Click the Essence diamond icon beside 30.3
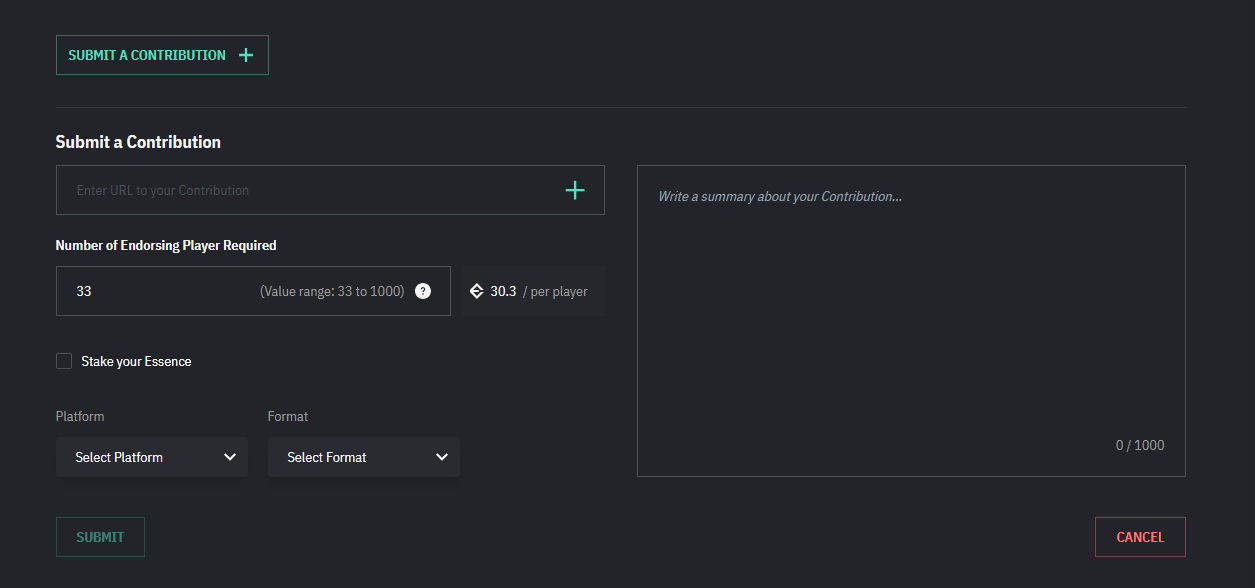Image resolution: width=1255 pixels, height=588 pixels. click(x=477, y=291)
